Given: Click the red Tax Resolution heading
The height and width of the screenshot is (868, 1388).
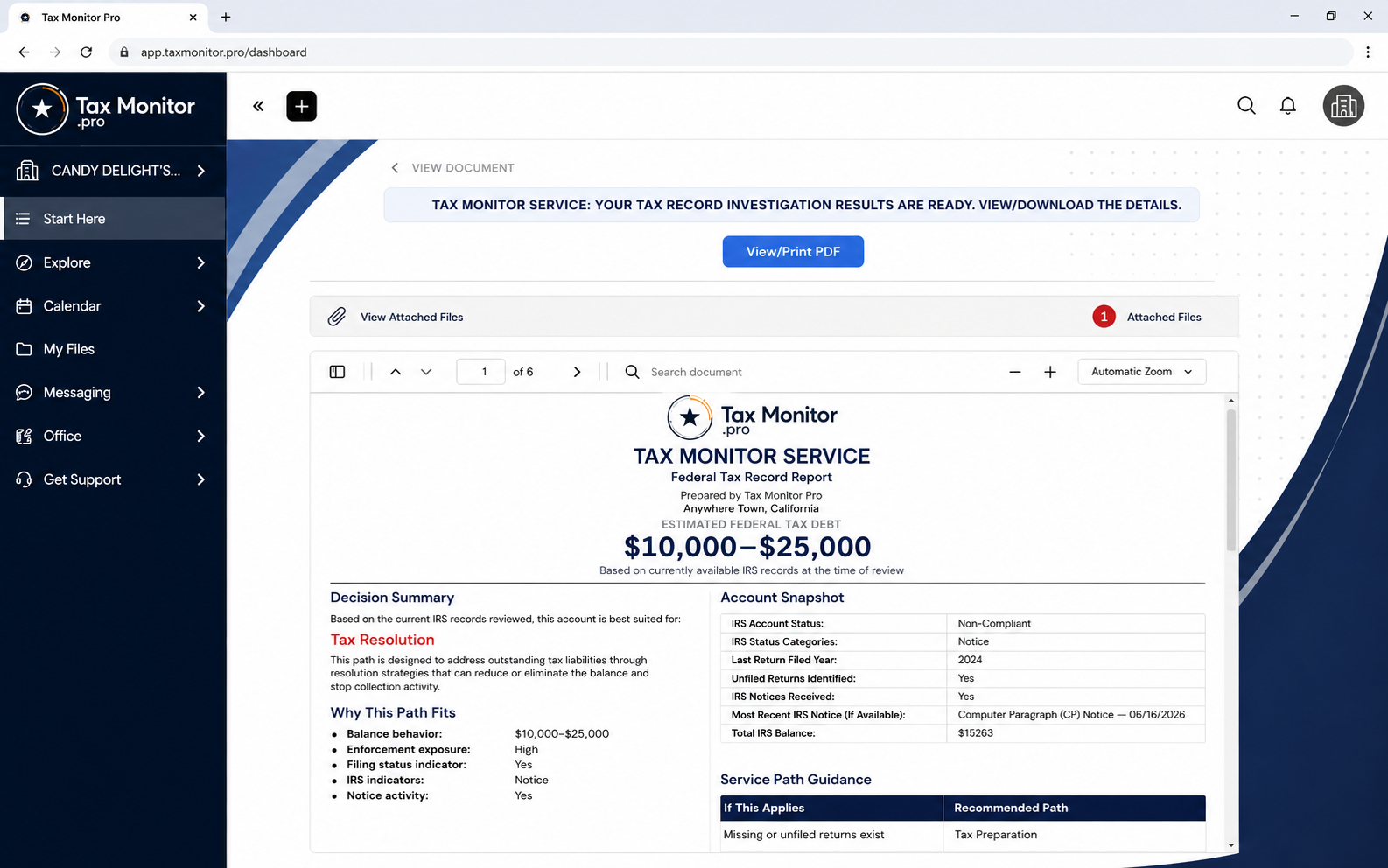Looking at the screenshot, I should 382,640.
